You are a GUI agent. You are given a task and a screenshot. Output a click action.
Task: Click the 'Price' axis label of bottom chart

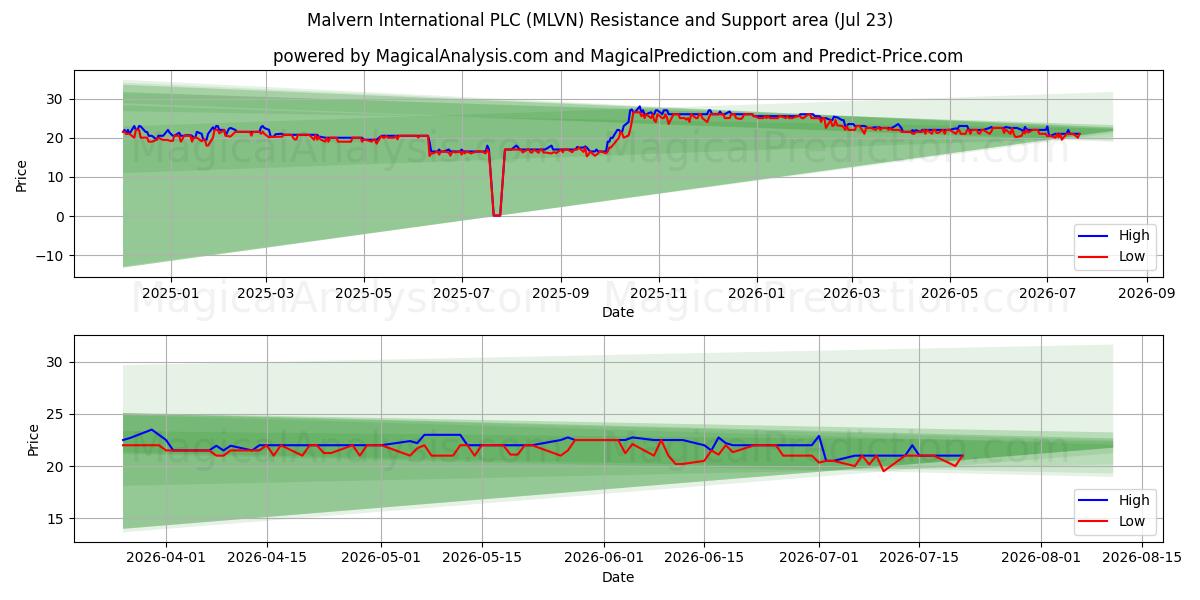(x=35, y=439)
